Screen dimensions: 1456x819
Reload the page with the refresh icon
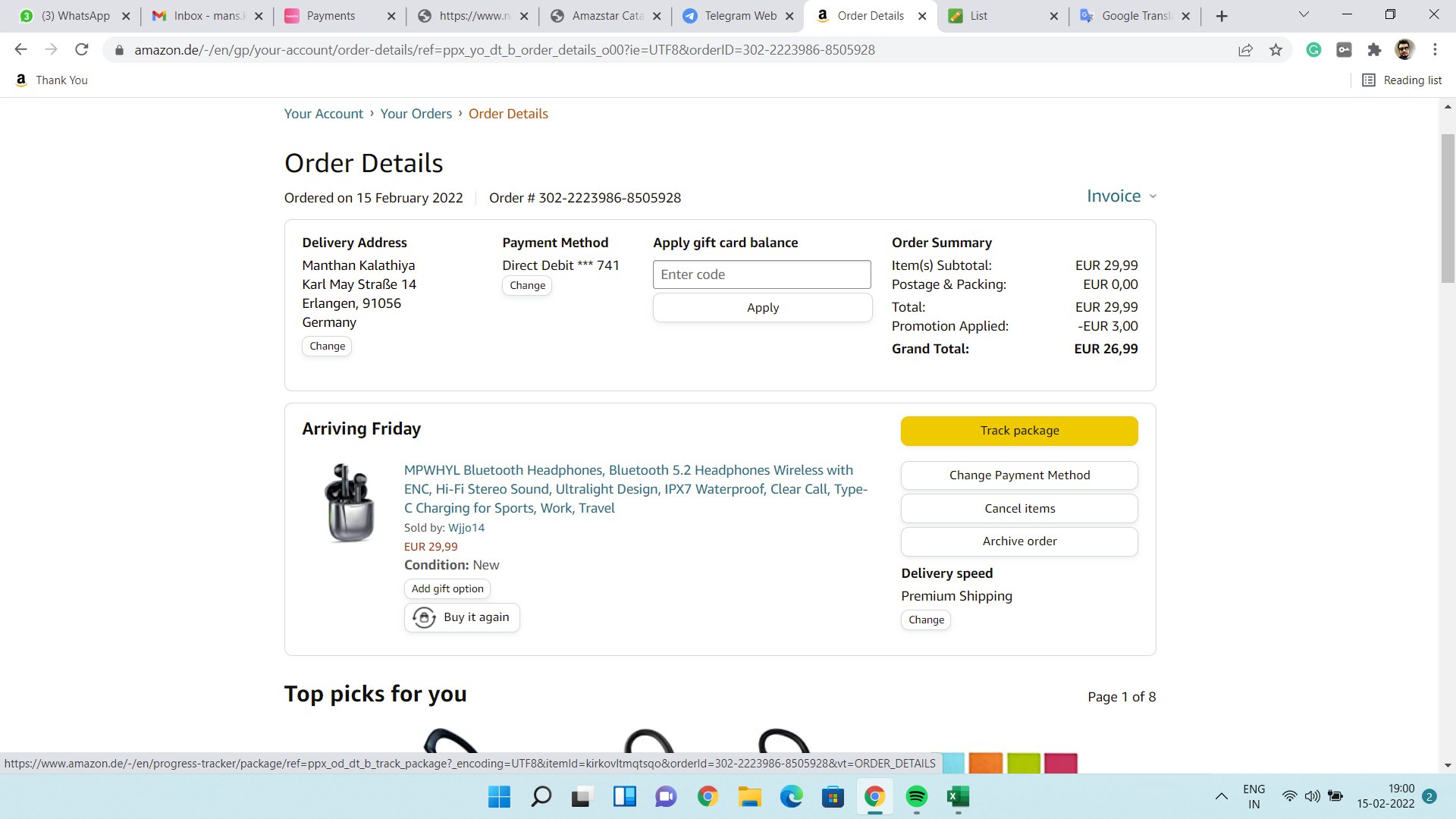(82, 50)
